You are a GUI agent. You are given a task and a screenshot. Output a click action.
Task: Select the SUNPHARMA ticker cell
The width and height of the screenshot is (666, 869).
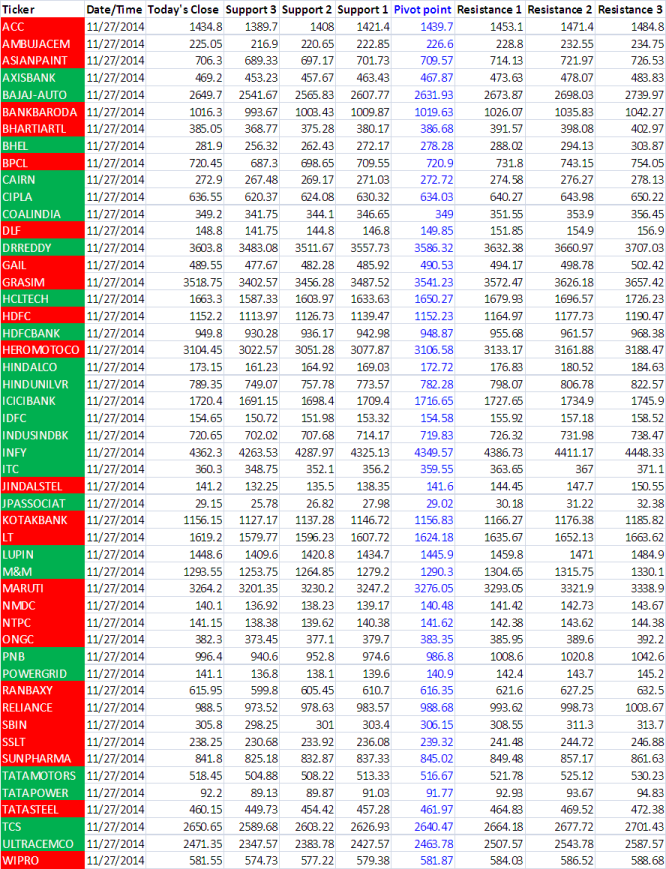tap(42, 758)
